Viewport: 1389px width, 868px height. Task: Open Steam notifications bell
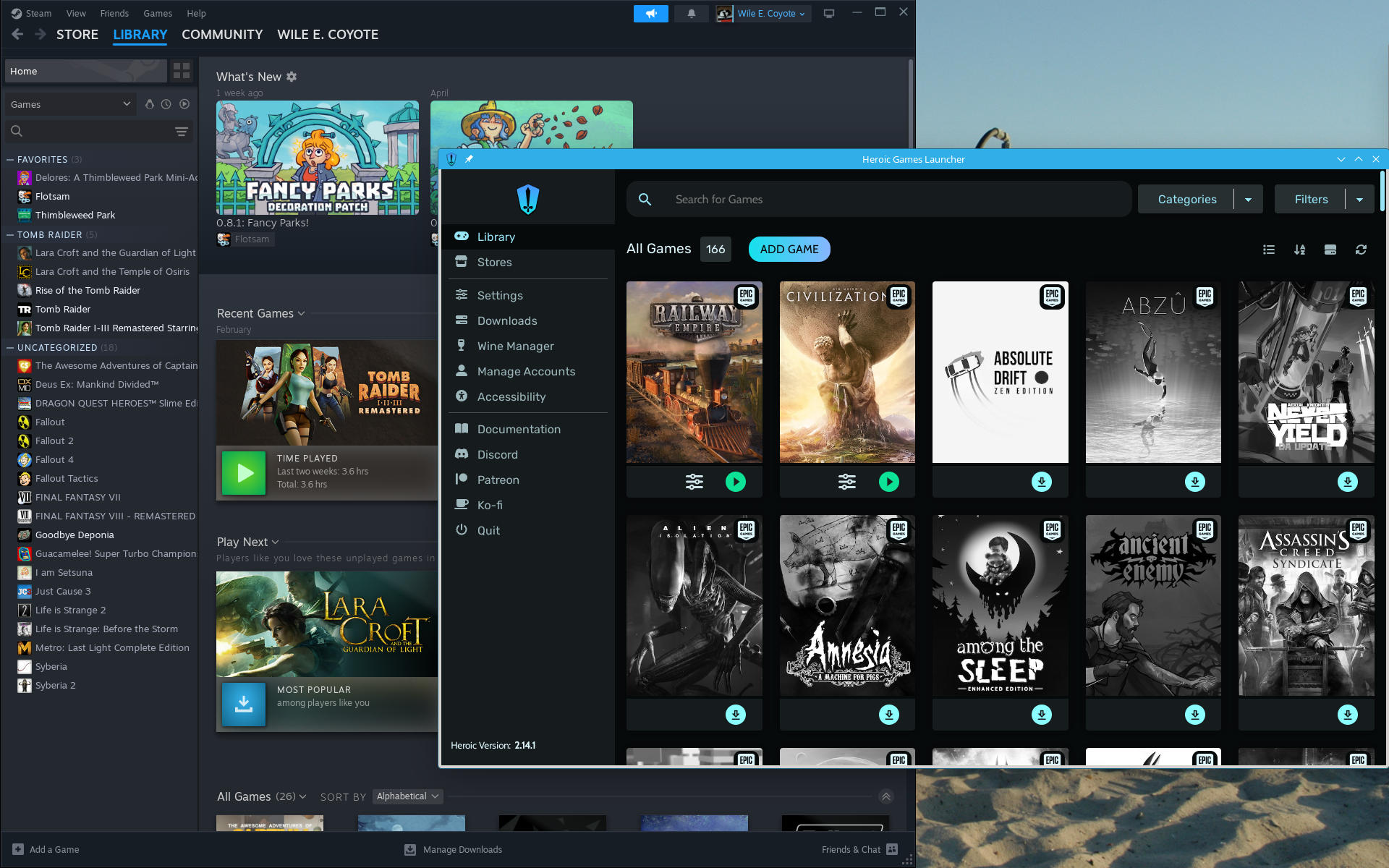[x=691, y=14]
